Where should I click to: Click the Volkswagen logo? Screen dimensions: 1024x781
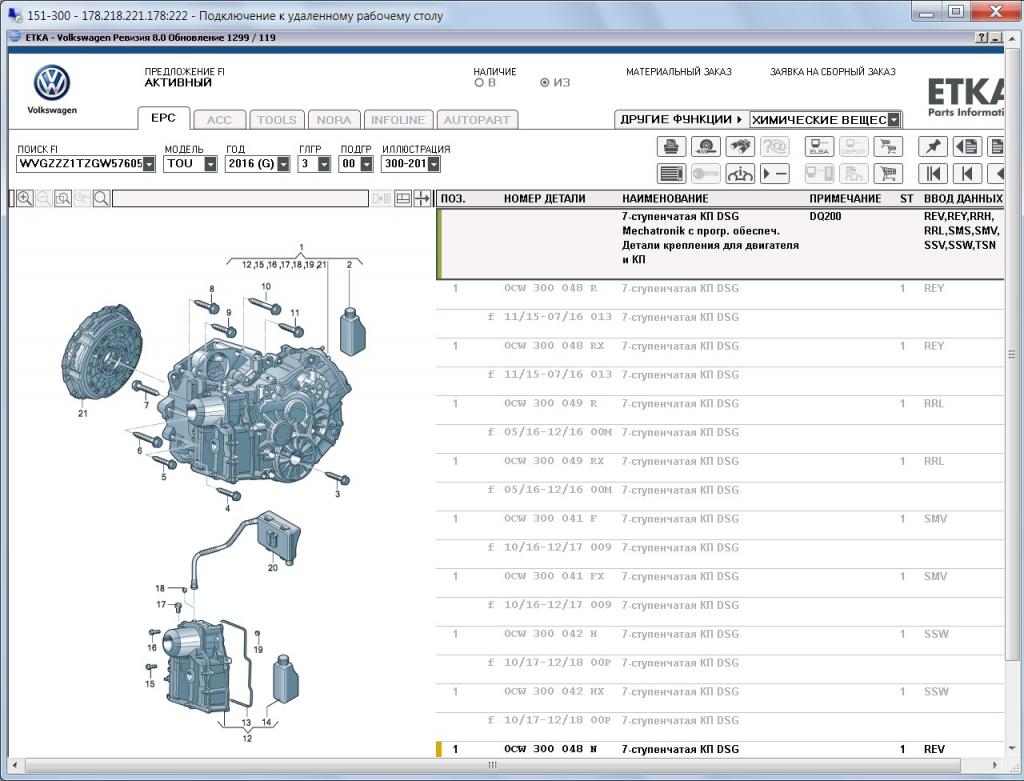[x=52, y=83]
